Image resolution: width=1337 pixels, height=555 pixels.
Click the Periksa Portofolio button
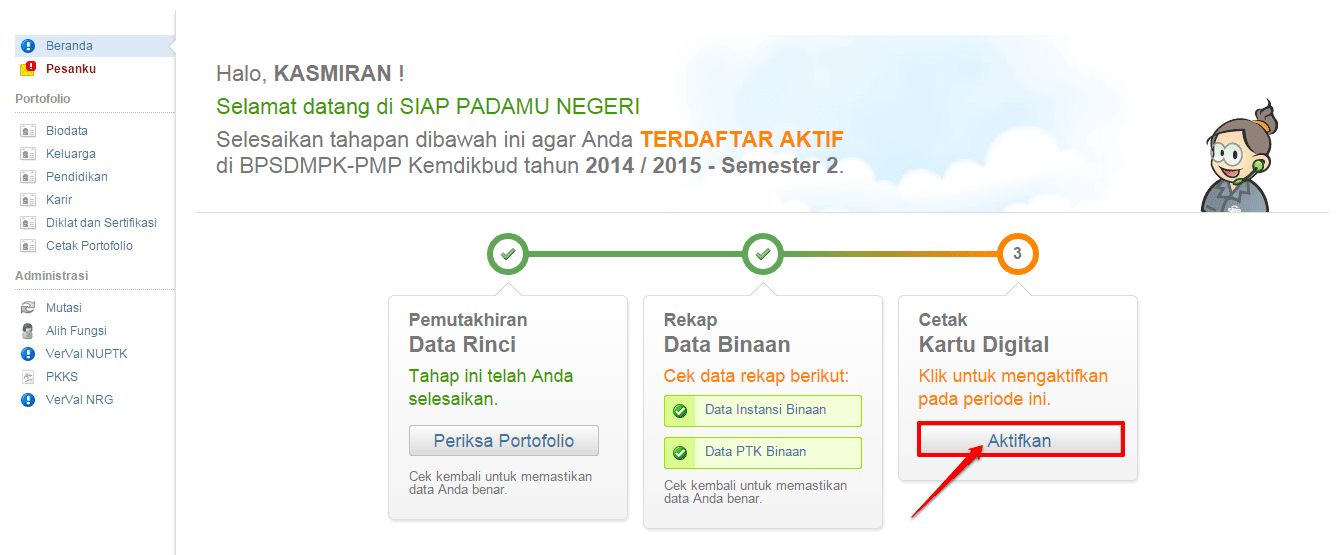tap(504, 441)
